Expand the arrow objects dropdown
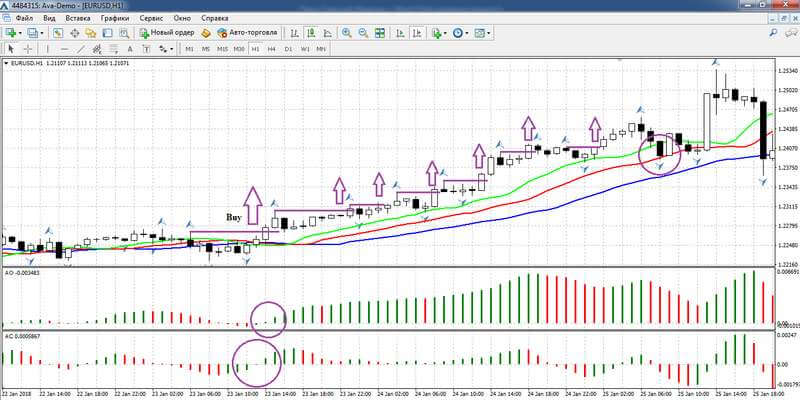Image resolution: width=800 pixels, height=400 pixels. pos(172,49)
